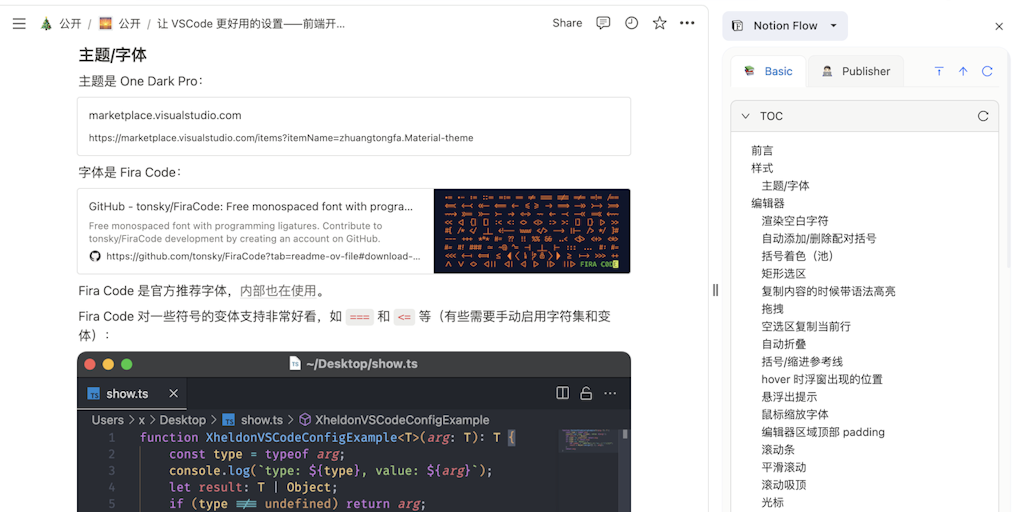The height and width of the screenshot is (512, 1024).
Task: Click the blue up arrow icon
Action: coord(963,71)
